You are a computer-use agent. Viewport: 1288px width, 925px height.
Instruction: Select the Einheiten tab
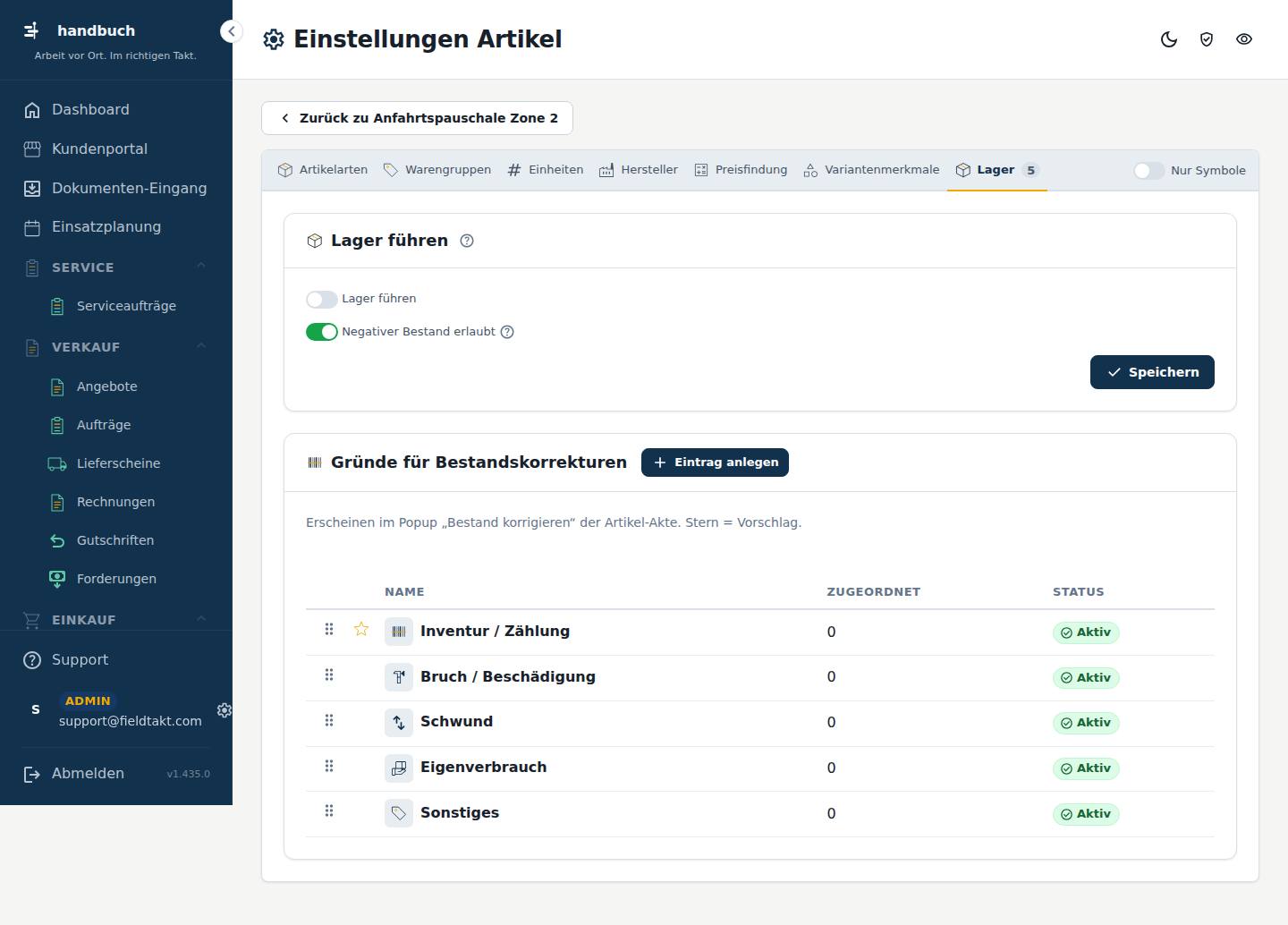click(546, 170)
